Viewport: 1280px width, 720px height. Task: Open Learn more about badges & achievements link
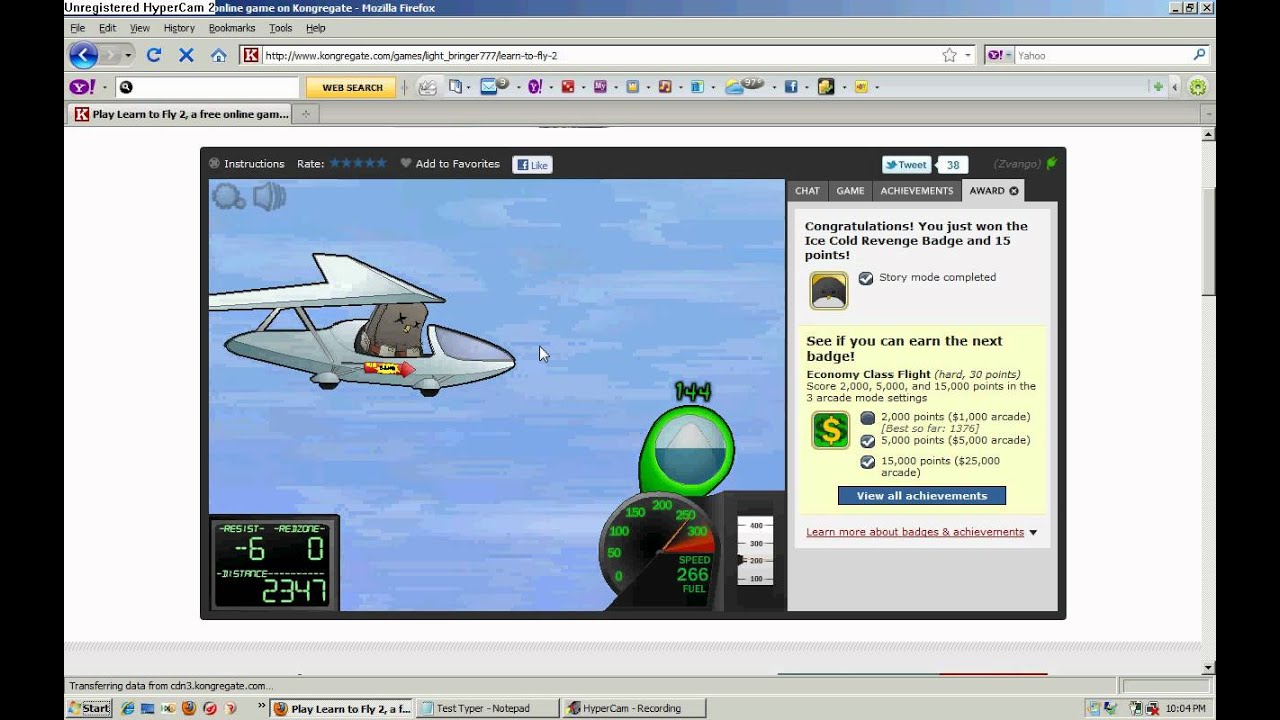[915, 532]
